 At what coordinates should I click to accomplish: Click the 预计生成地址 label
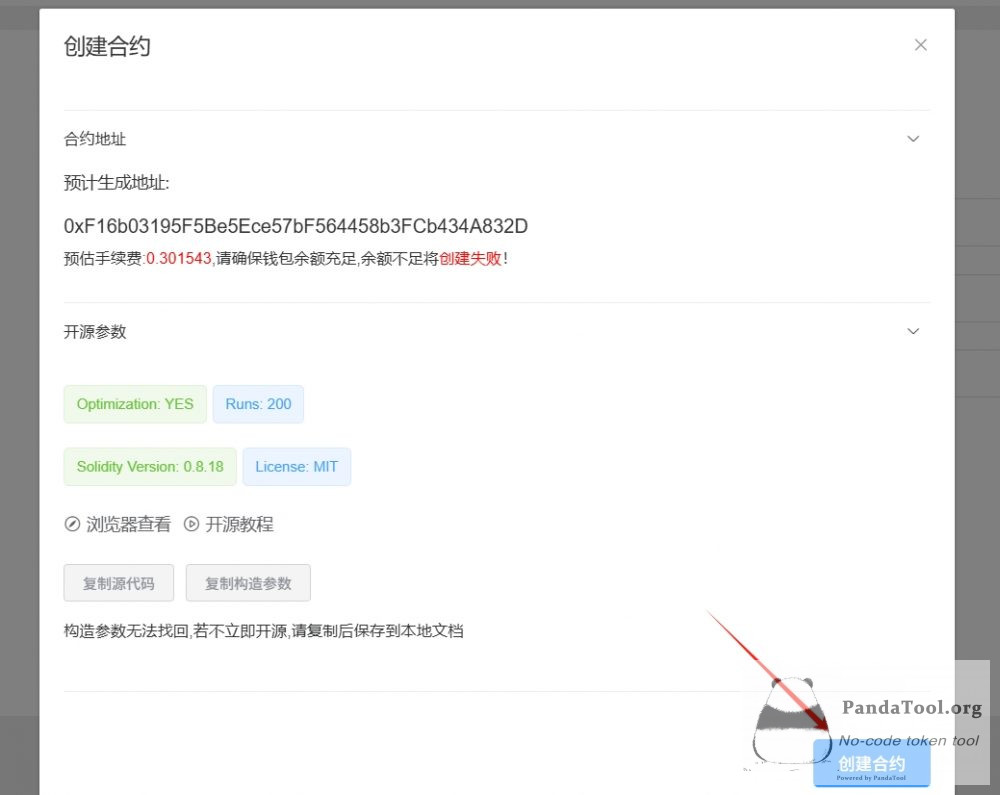(117, 183)
